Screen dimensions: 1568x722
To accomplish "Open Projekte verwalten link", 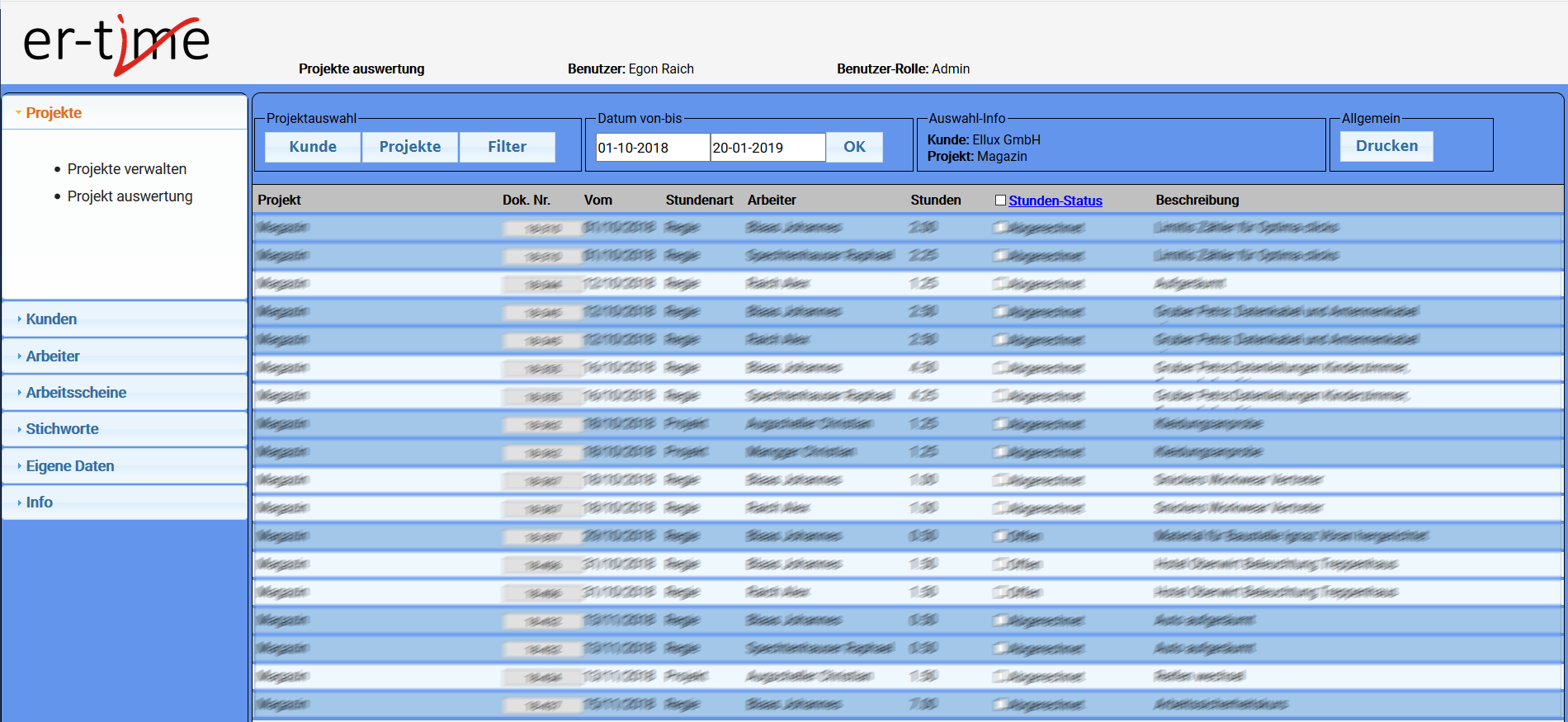I will click(127, 169).
